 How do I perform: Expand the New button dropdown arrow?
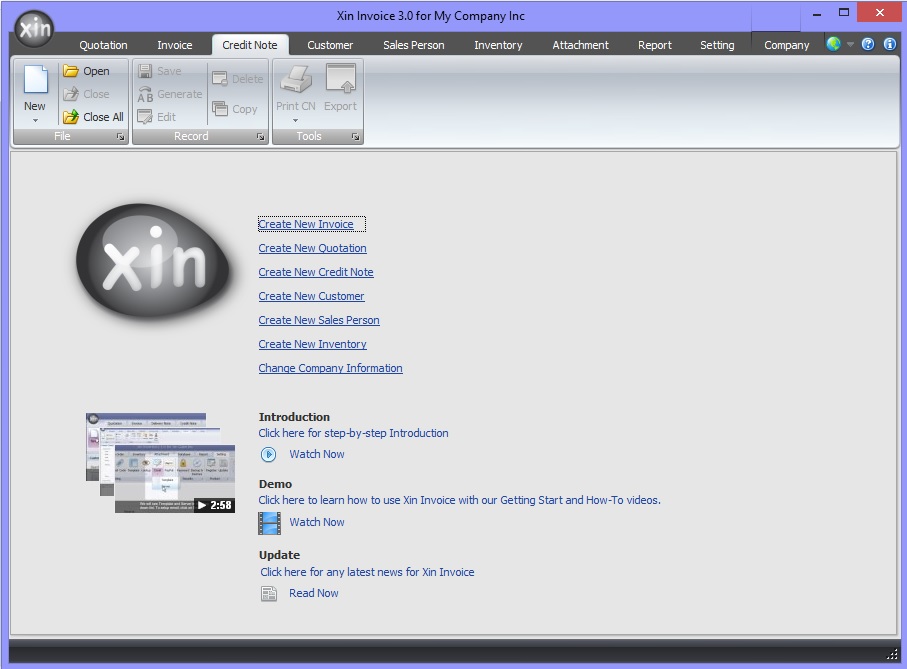click(x=35, y=120)
